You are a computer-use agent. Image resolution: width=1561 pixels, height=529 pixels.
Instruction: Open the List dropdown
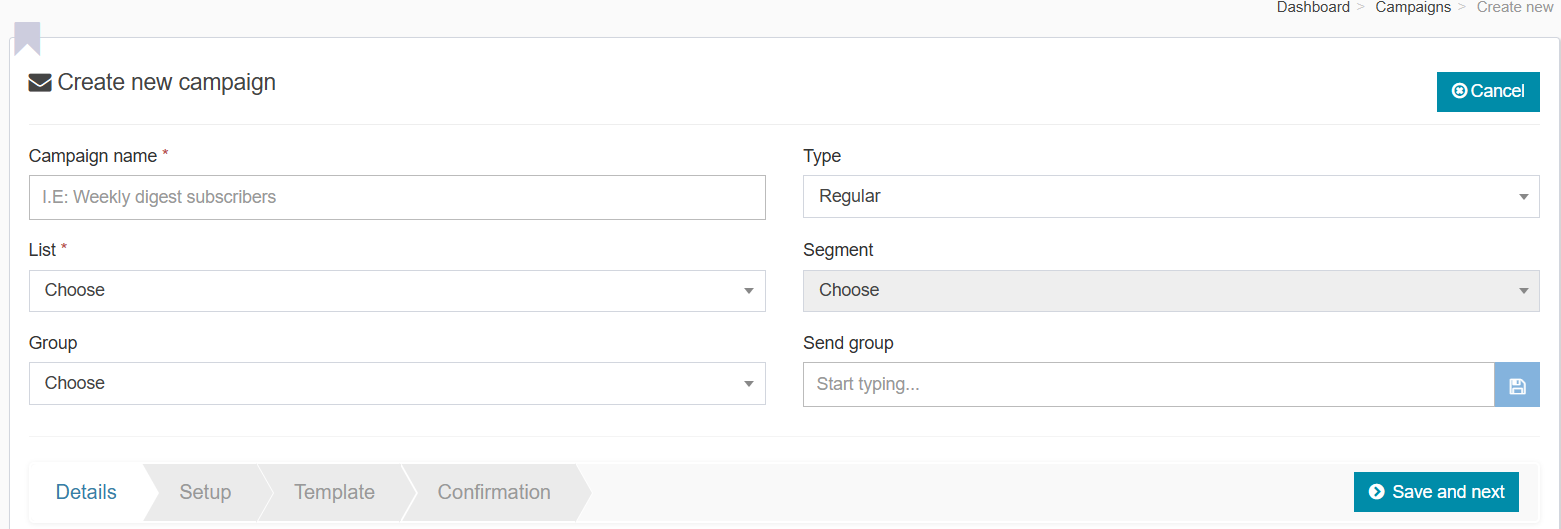point(397,290)
